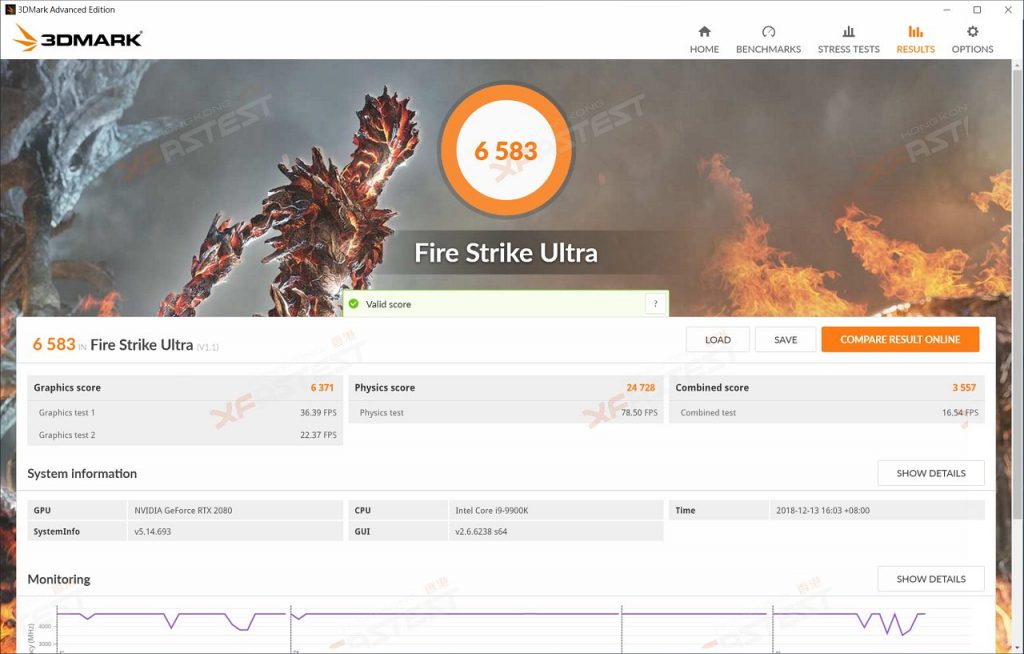The image size is (1024, 654).
Task: Click the green Valid score checkmark icon
Action: coord(354,304)
